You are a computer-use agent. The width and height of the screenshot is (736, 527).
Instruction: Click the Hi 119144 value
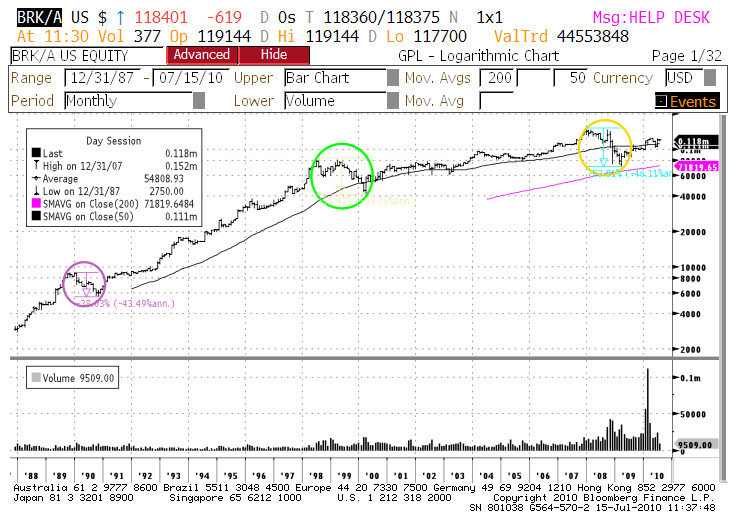332,36
